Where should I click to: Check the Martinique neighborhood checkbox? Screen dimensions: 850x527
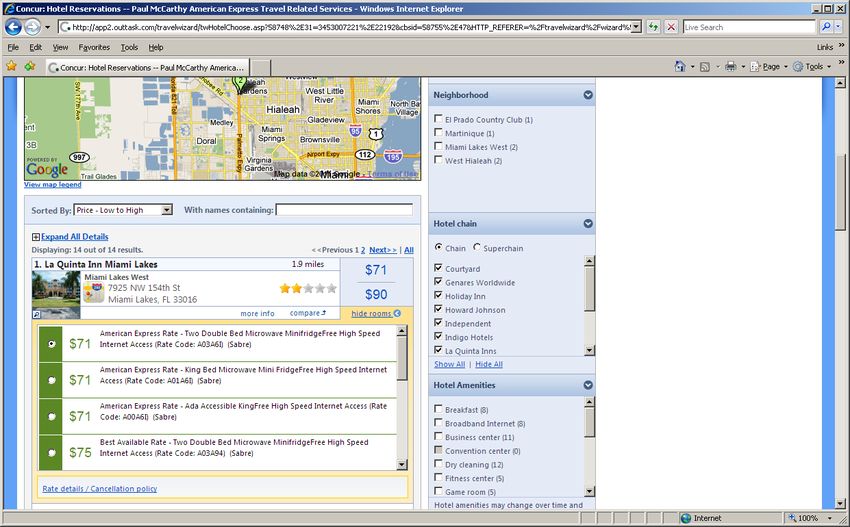click(x=438, y=132)
